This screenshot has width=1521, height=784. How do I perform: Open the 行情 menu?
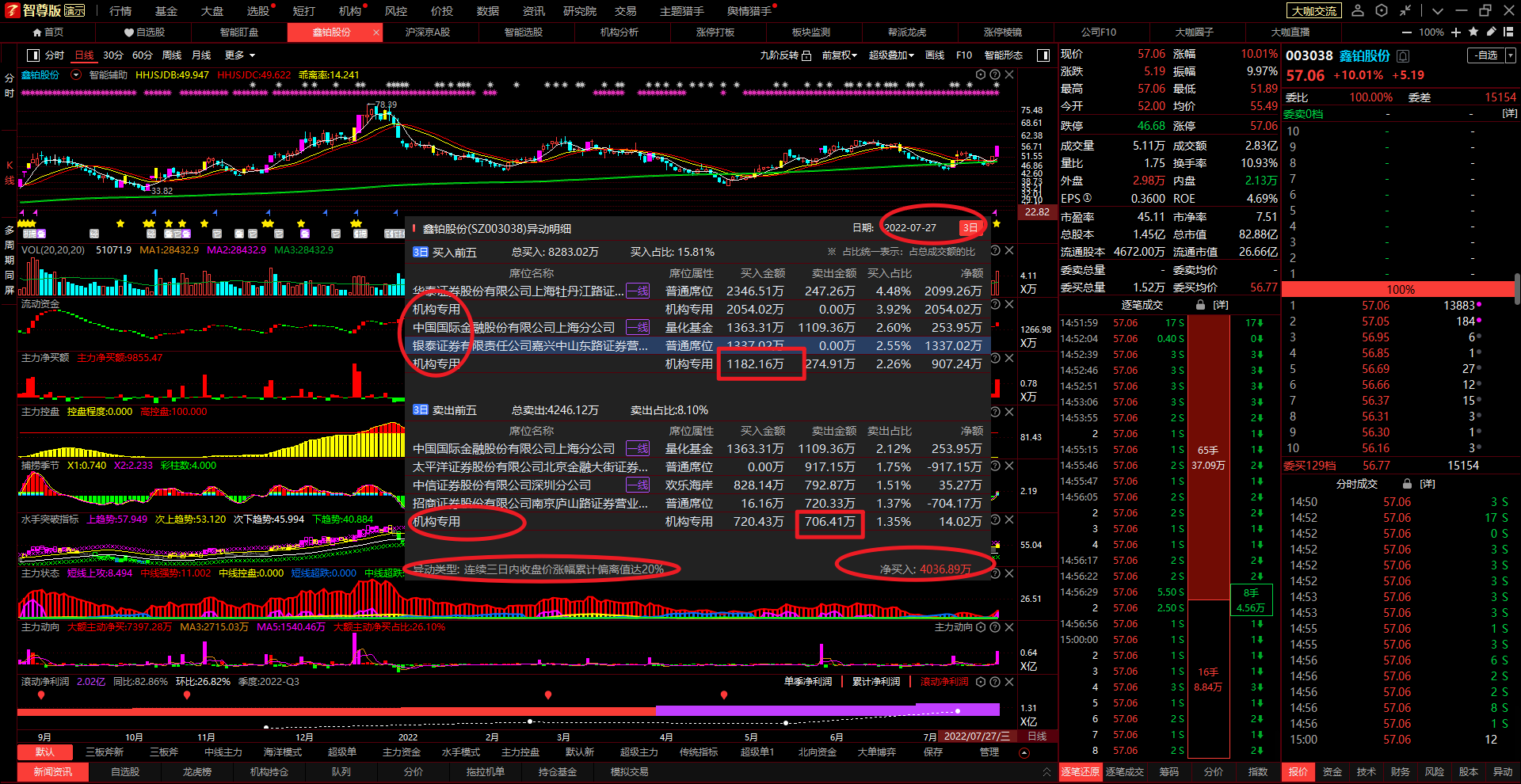tap(120, 11)
